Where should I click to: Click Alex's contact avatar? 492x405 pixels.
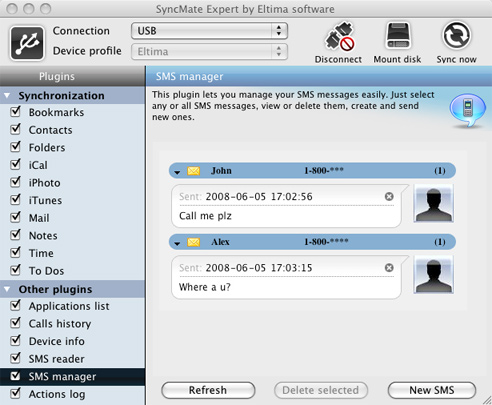coord(433,274)
